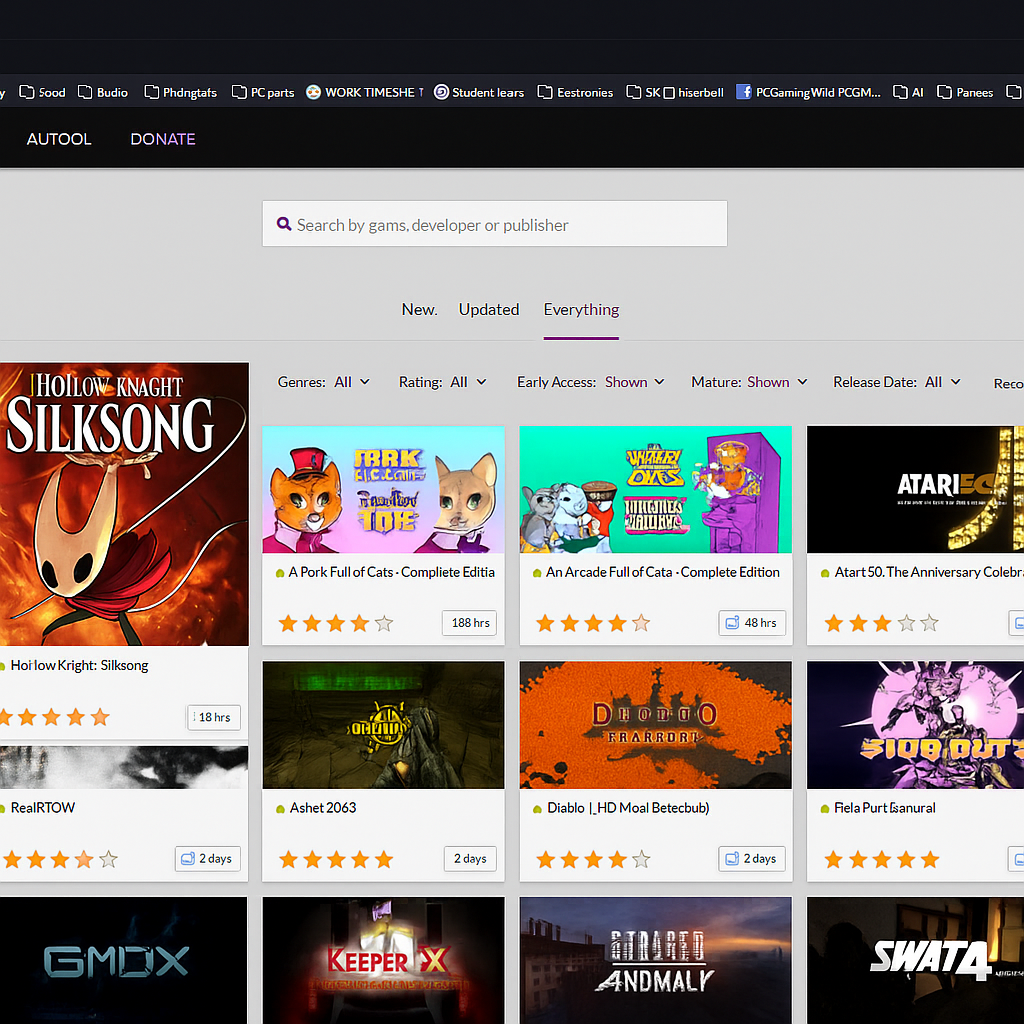Open the PC parts bookmark folder

pos(263,92)
